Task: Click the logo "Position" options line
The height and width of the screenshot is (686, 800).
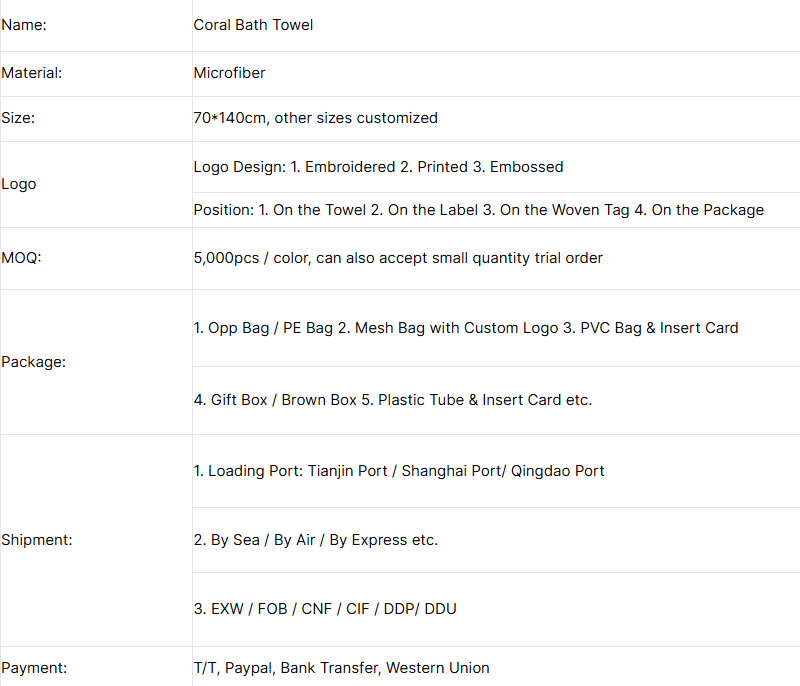Action: point(478,210)
